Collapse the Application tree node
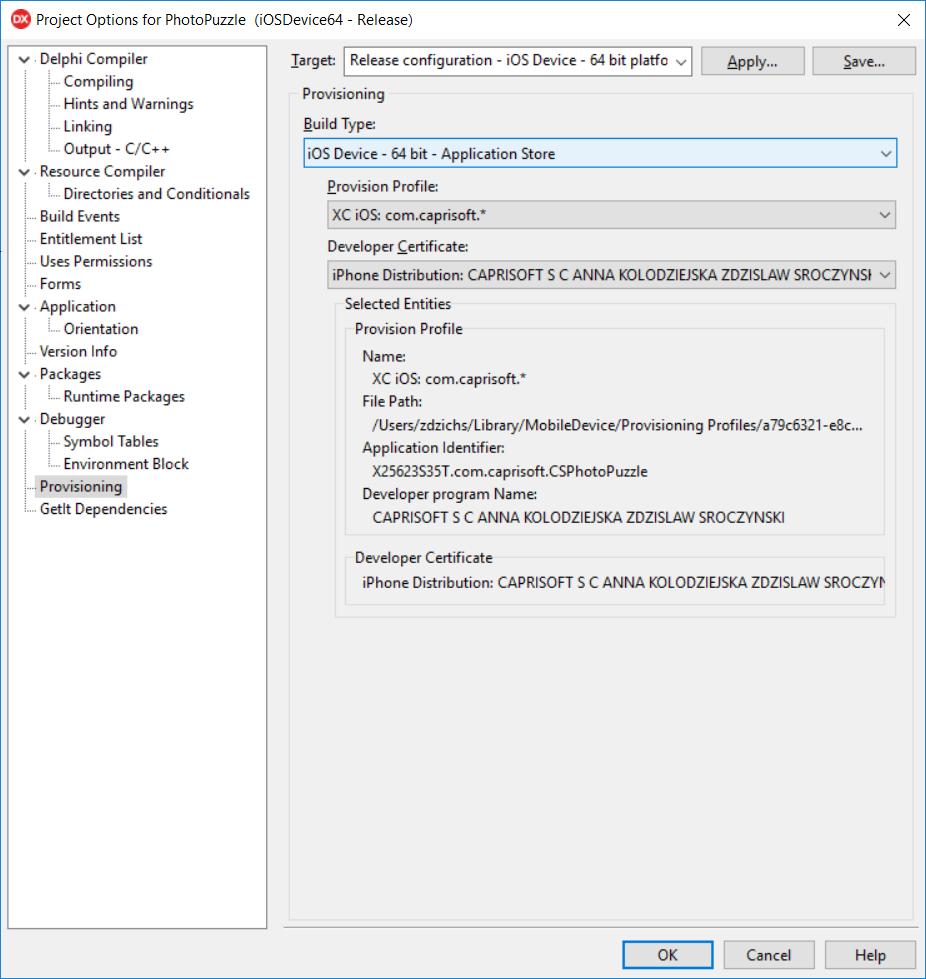The width and height of the screenshot is (926, 979). coord(24,307)
